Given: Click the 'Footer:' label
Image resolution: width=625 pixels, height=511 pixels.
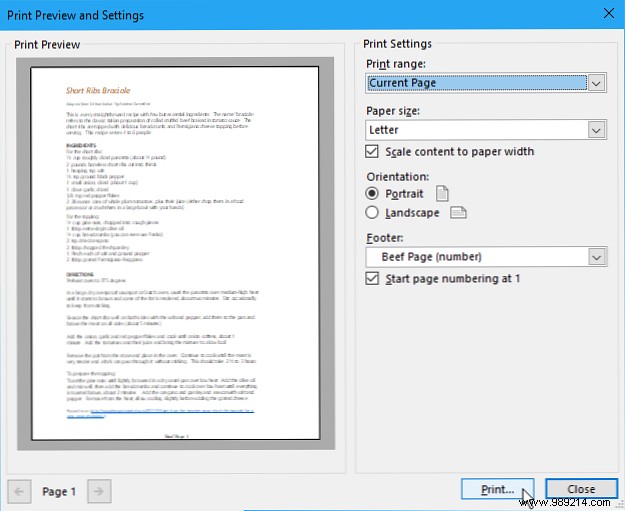Looking at the screenshot, I should point(385,238).
